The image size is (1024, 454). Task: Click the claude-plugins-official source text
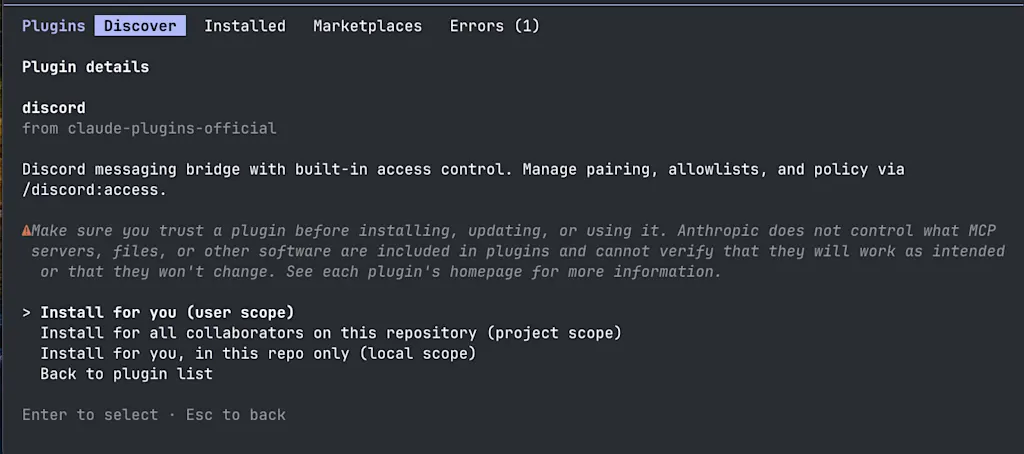click(x=172, y=129)
